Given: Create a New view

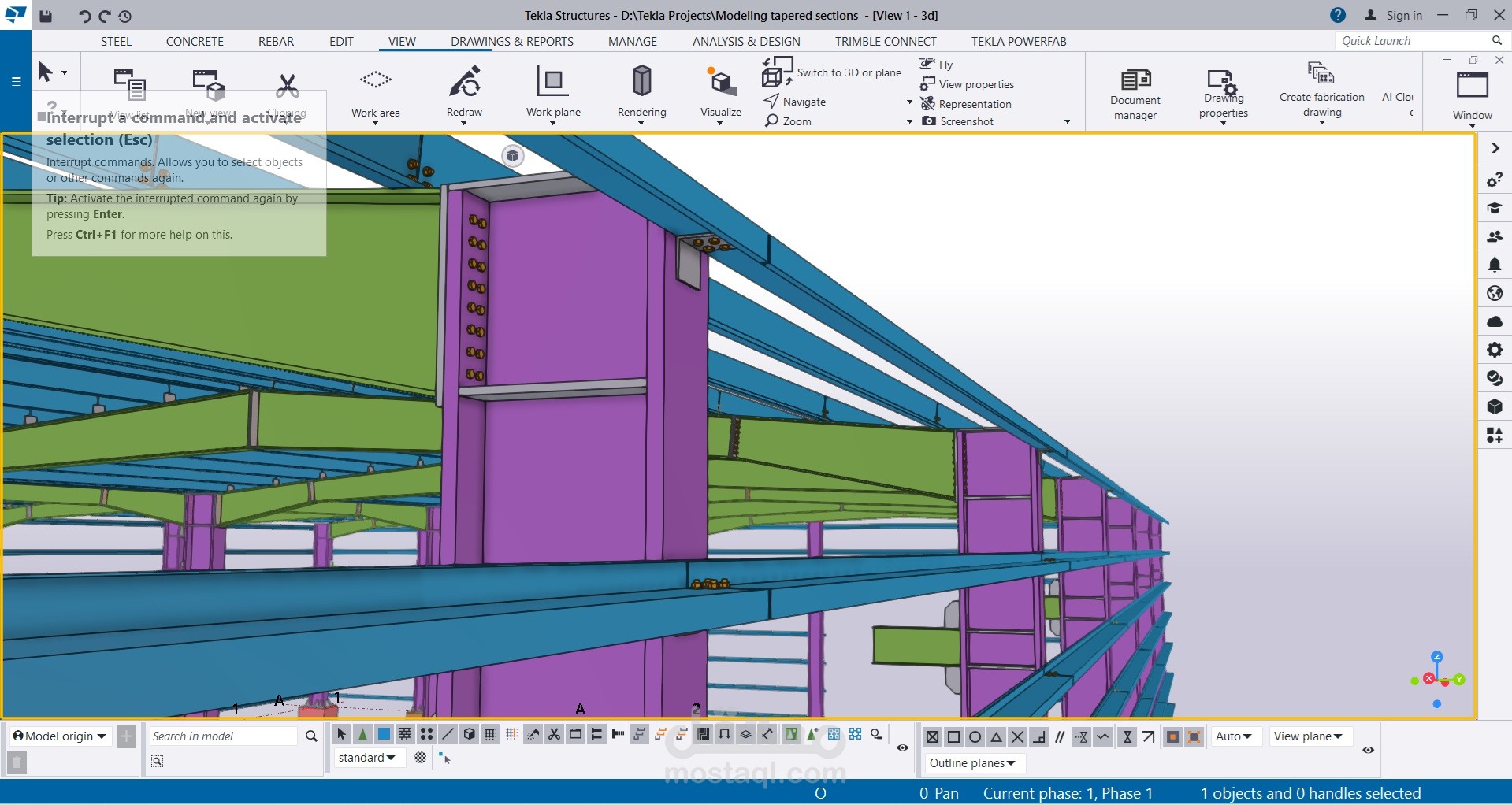Looking at the screenshot, I should coord(209,93).
